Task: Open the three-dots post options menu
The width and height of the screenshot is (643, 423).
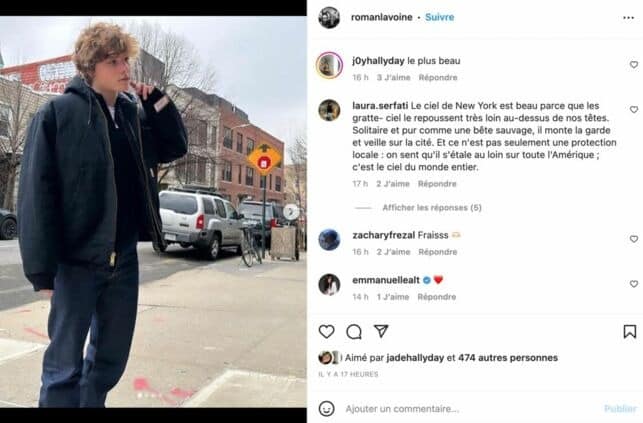Action: coord(628,17)
